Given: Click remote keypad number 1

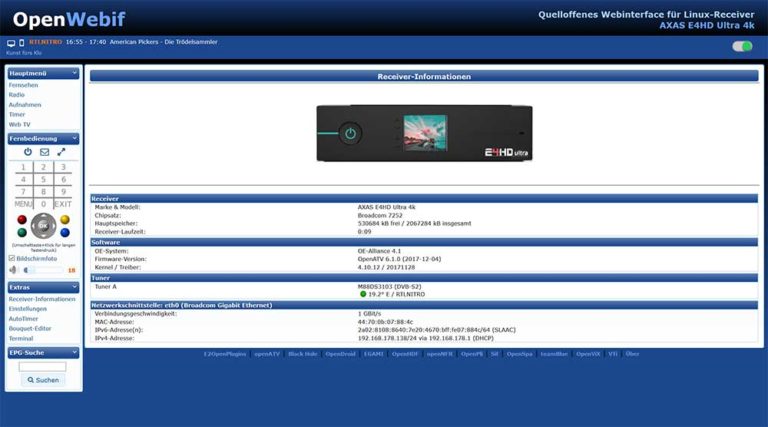Looking at the screenshot, I should (x=23, y=167).
